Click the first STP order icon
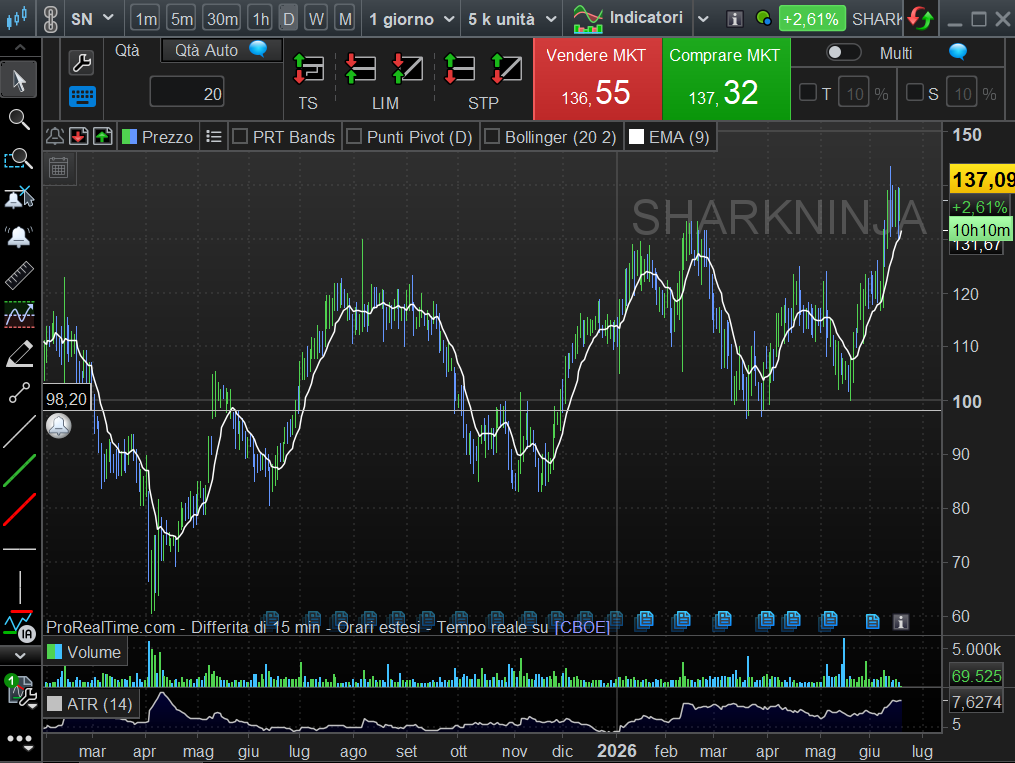The width and height of the screenshot is (1015, 763). [x=459, y=69]
